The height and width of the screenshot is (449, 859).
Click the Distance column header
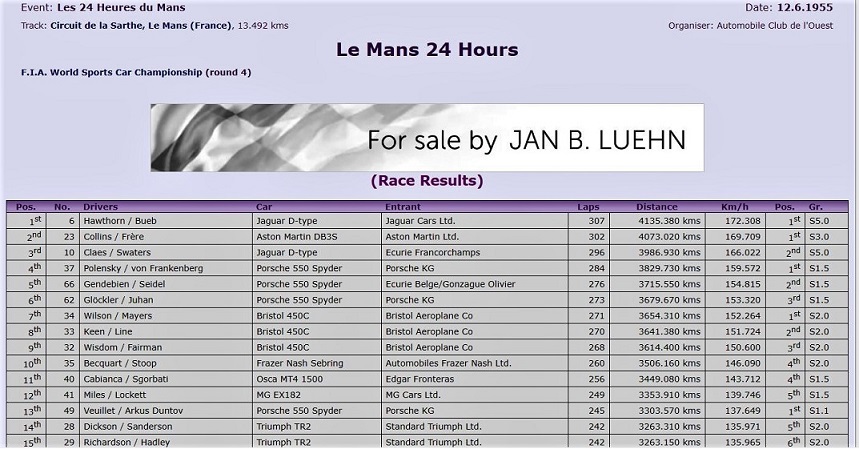tap(656, 207)
